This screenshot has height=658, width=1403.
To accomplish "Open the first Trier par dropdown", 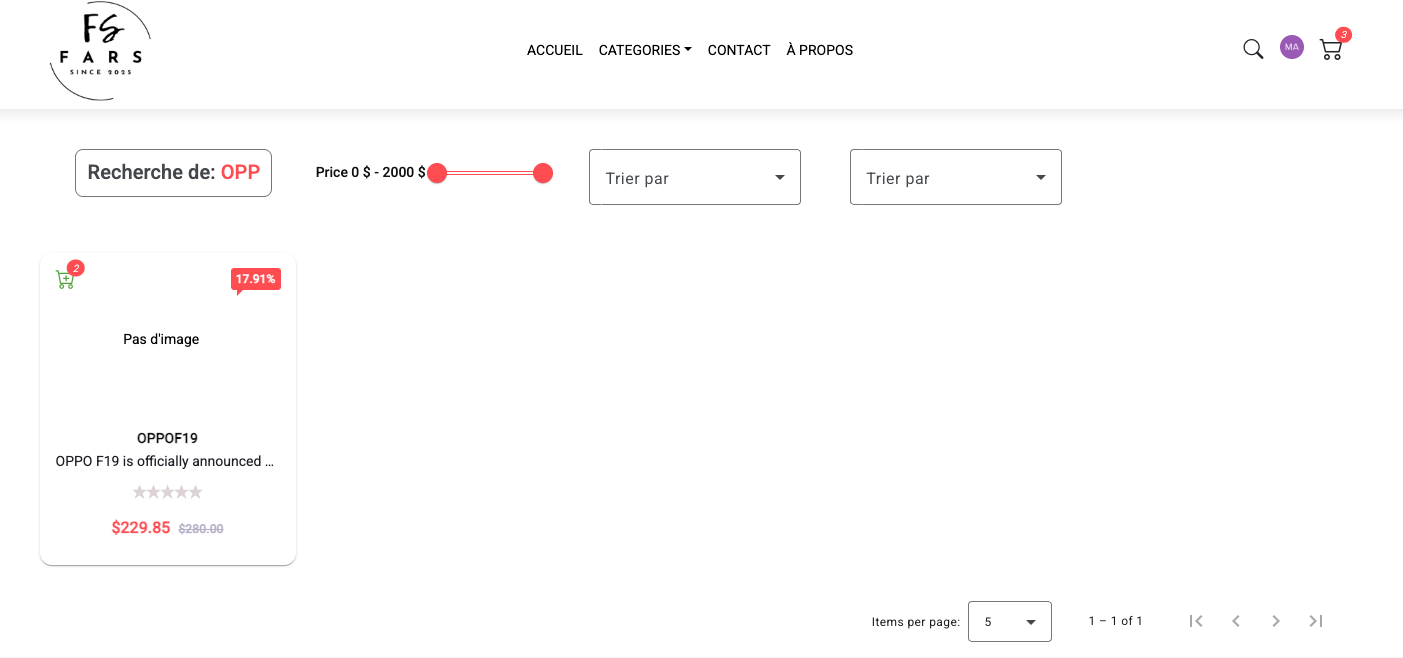I will coord(694,177).
